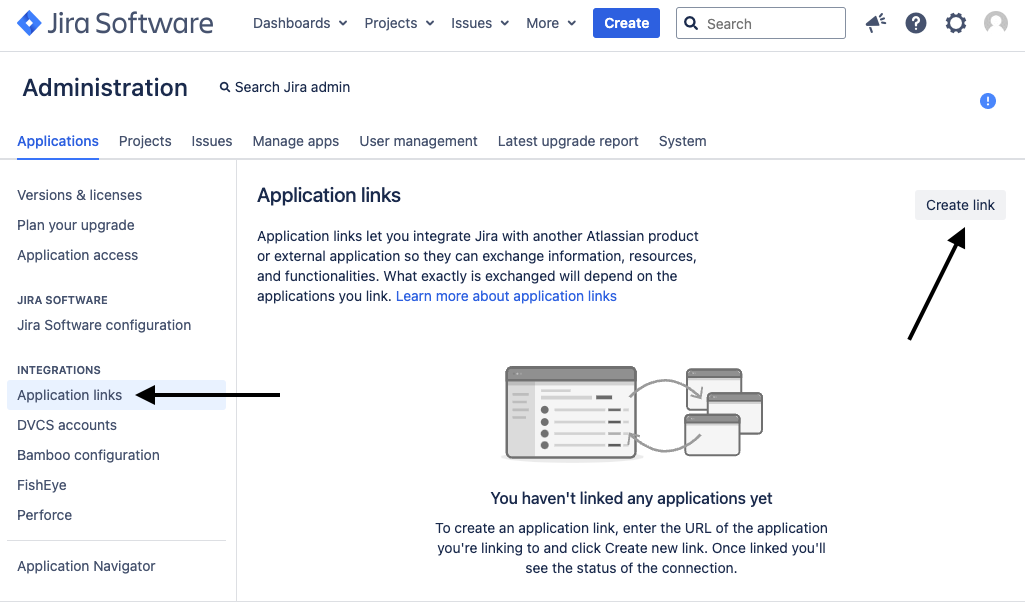Viewport: 1025px width, 604px height.
Task: Expand the Issues dropdown in top bar
Action: point(480,24)
